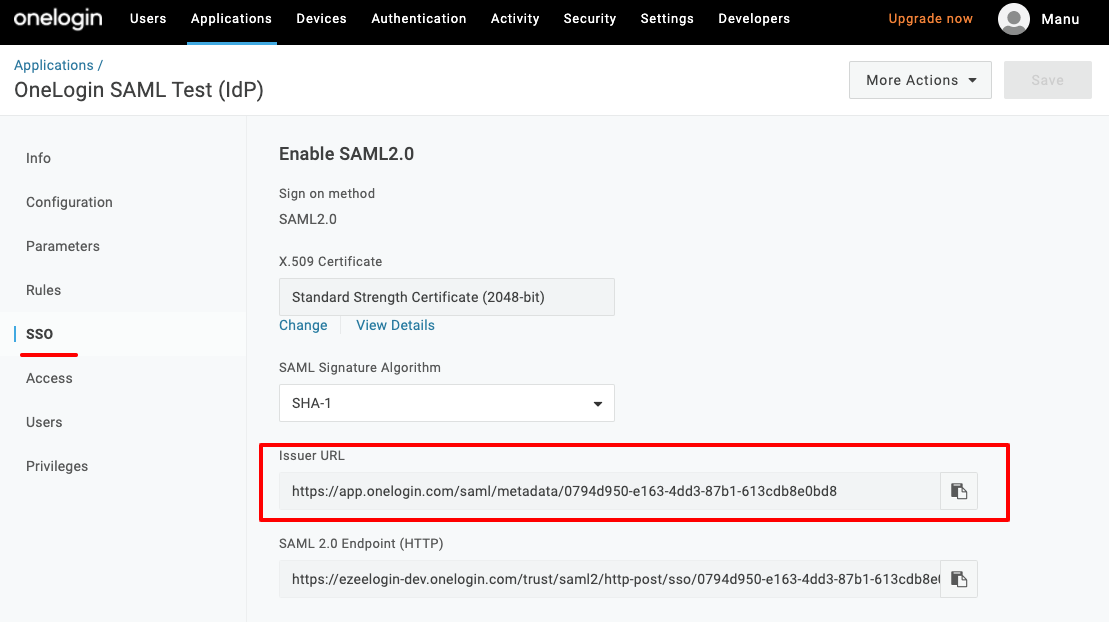The height and width of the screenshot is (622, 1109).
Task: Open the Activity top menu
Action: [x=515, y=19]
